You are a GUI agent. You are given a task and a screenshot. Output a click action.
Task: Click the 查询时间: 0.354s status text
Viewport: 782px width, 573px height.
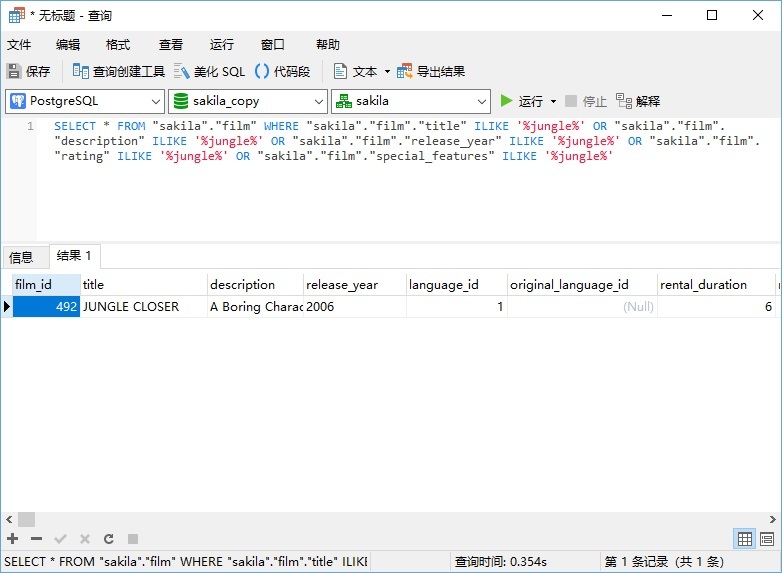click(x=501, y=562)
